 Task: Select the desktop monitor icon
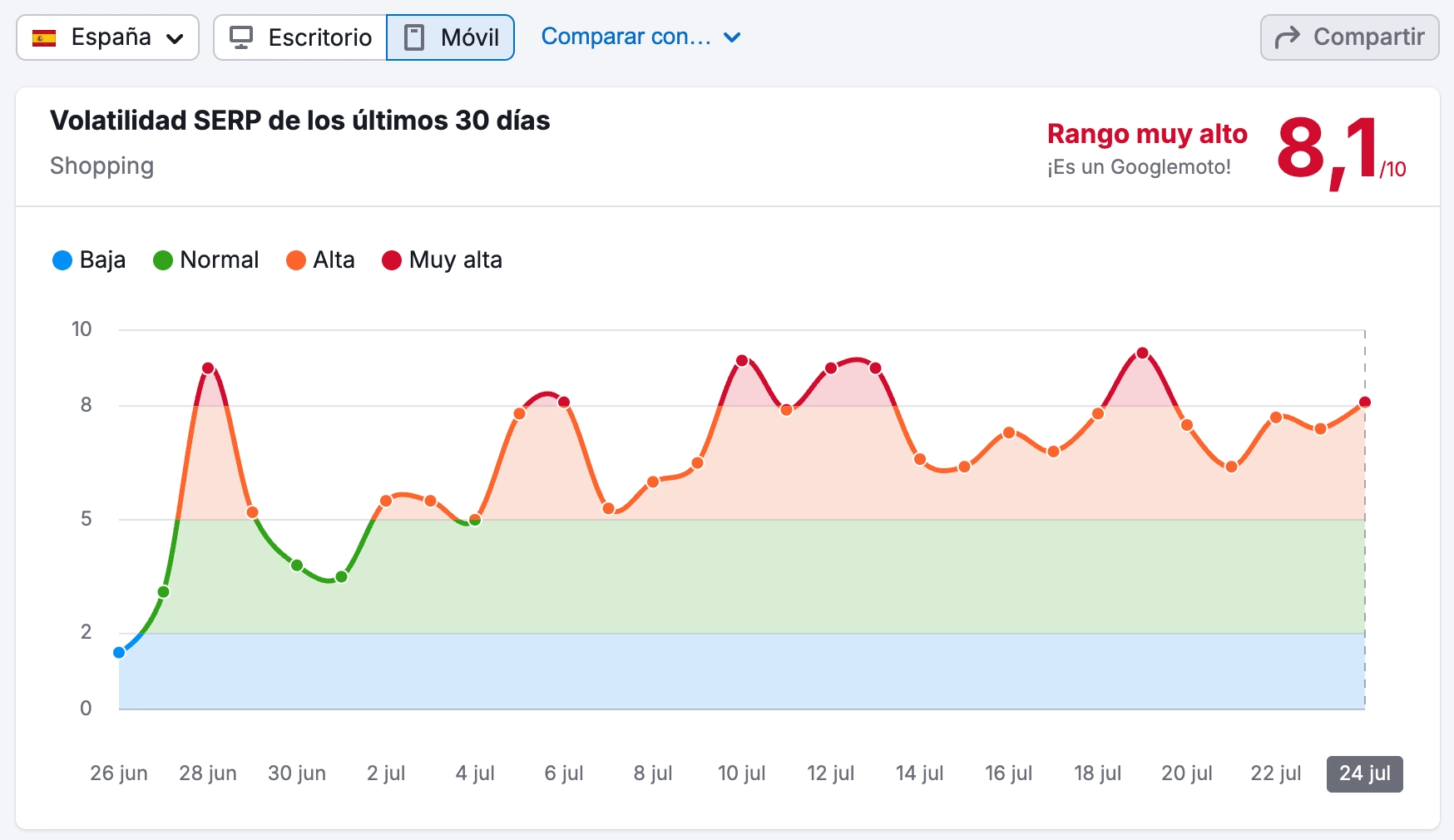coord(242,37)
